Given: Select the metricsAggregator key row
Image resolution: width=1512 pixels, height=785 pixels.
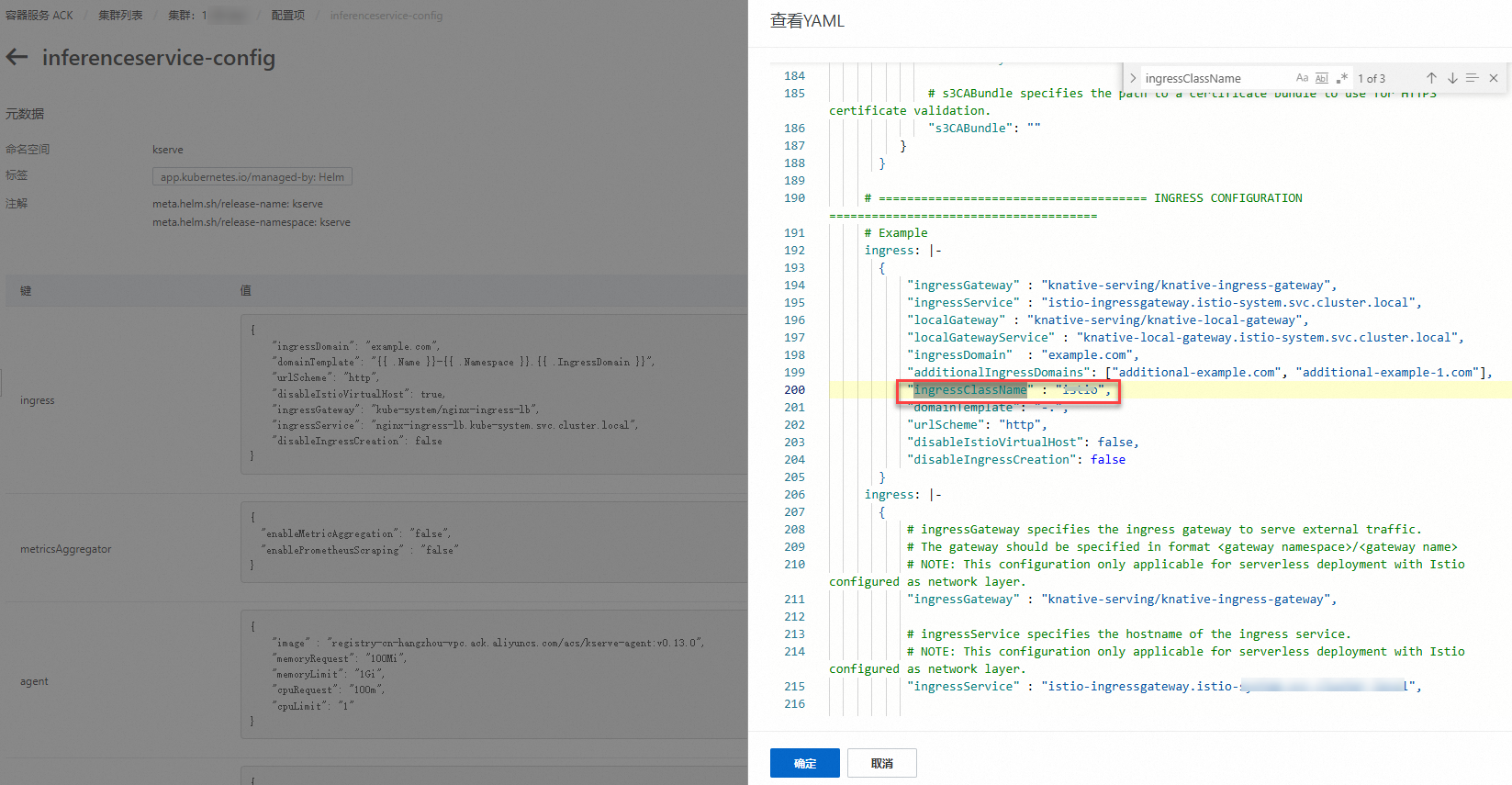Looking at the screenshot, I should coord(66,549).
